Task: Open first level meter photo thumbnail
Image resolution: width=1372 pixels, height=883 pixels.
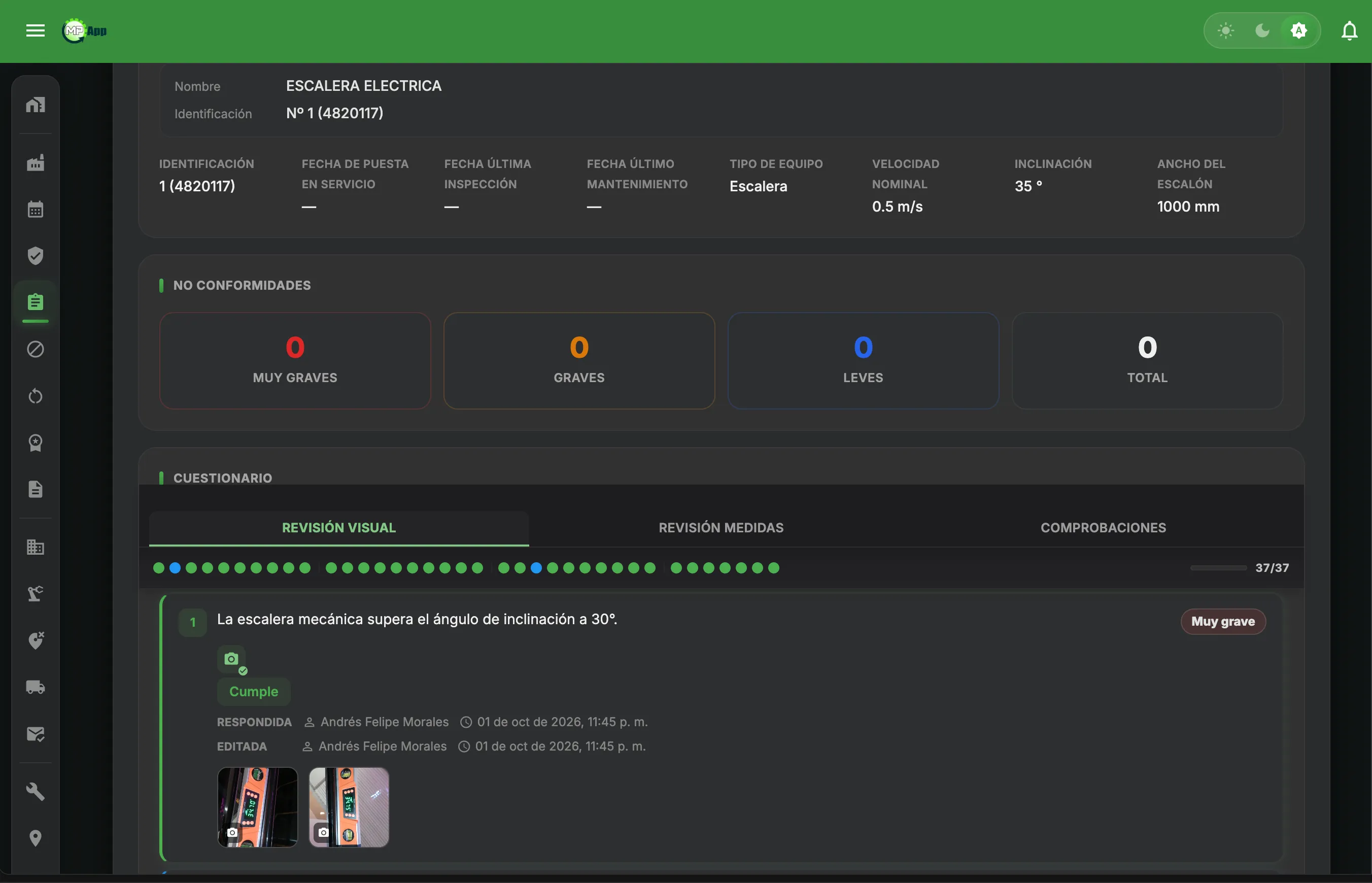Action: (257, 807)
